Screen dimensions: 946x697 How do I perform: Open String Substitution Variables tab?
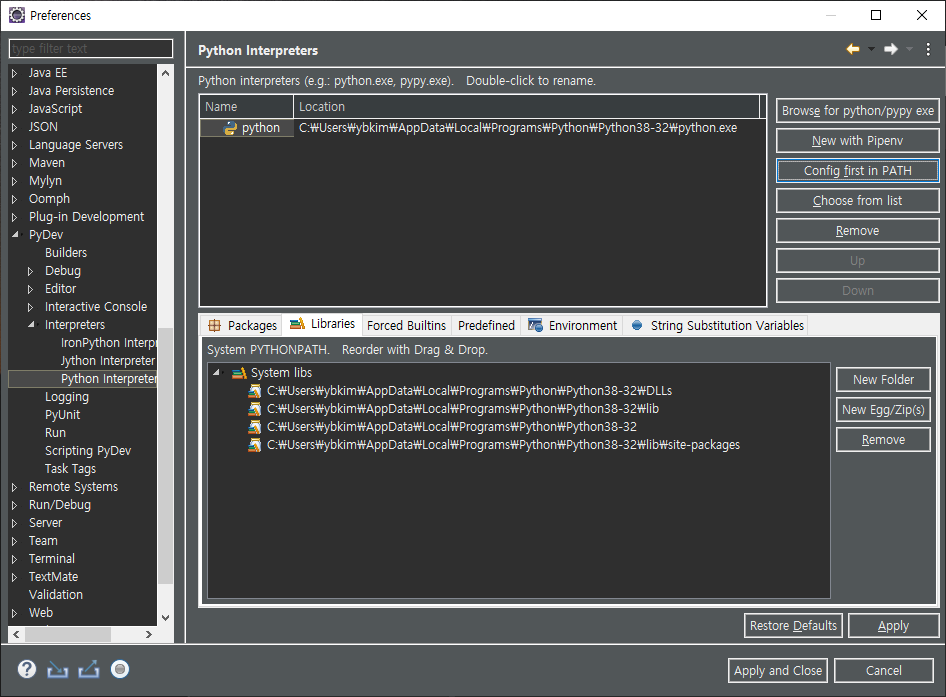(x=717, y=326)
